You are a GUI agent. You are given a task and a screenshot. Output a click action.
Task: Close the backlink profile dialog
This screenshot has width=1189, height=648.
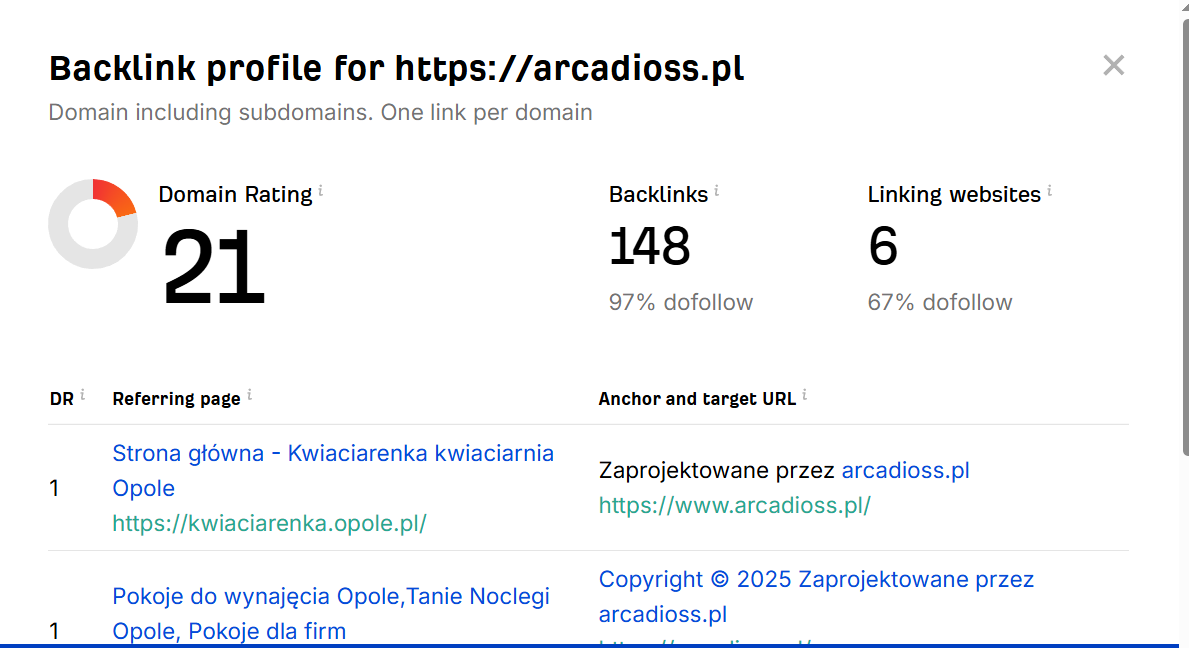[x=1113, y=66]
